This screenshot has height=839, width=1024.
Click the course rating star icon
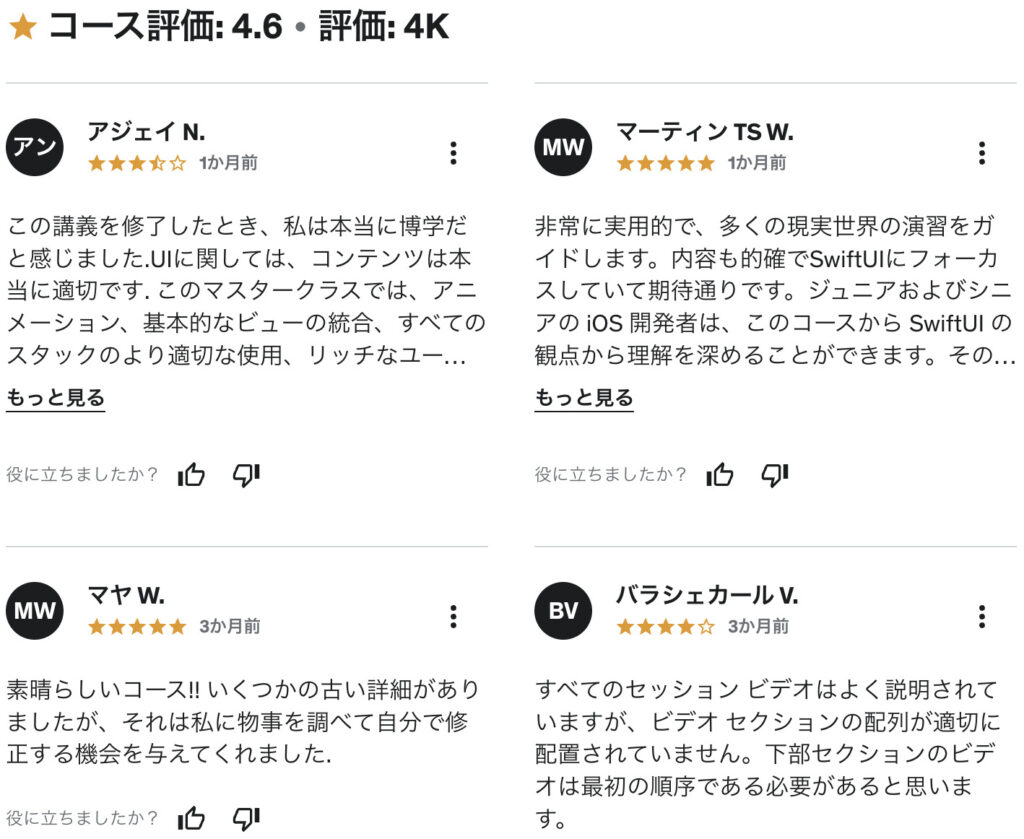(23, 27)
